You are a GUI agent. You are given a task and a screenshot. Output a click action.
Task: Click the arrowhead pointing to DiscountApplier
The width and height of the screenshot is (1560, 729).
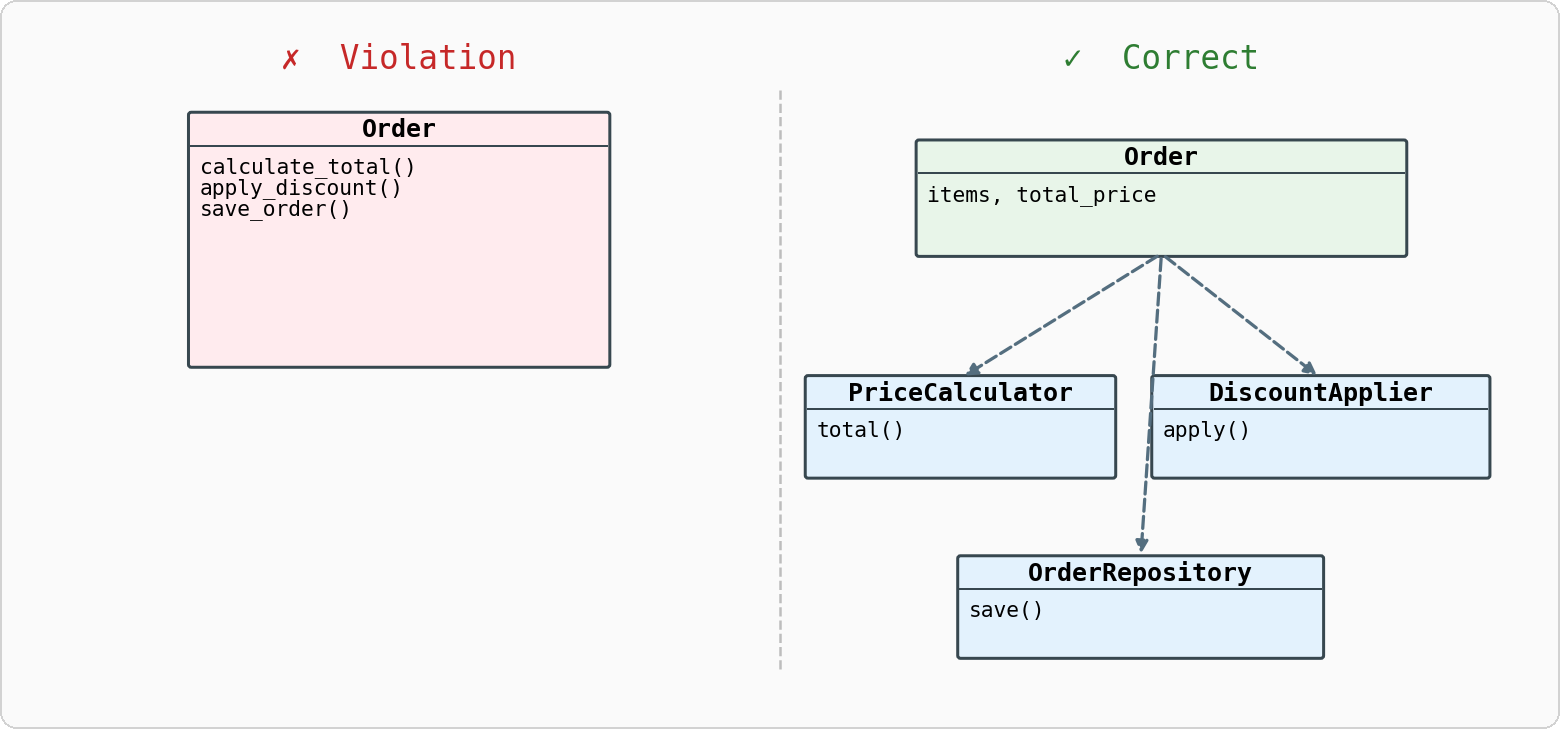click(x=1308, y=369)
